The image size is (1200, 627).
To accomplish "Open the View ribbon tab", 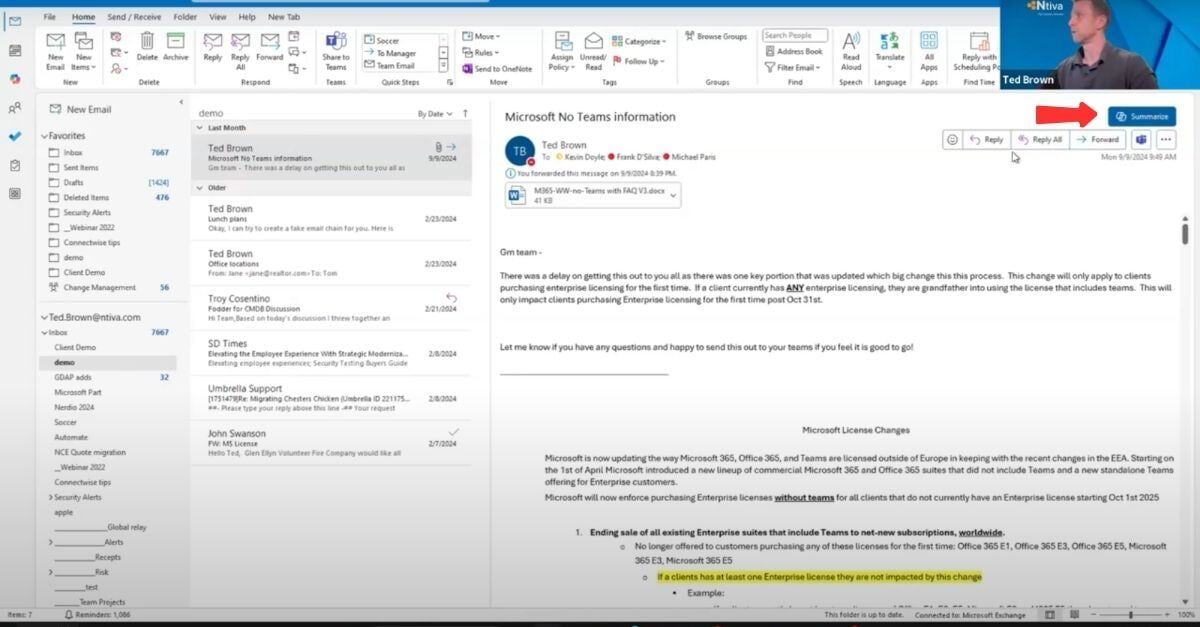I will pos(218,16).
